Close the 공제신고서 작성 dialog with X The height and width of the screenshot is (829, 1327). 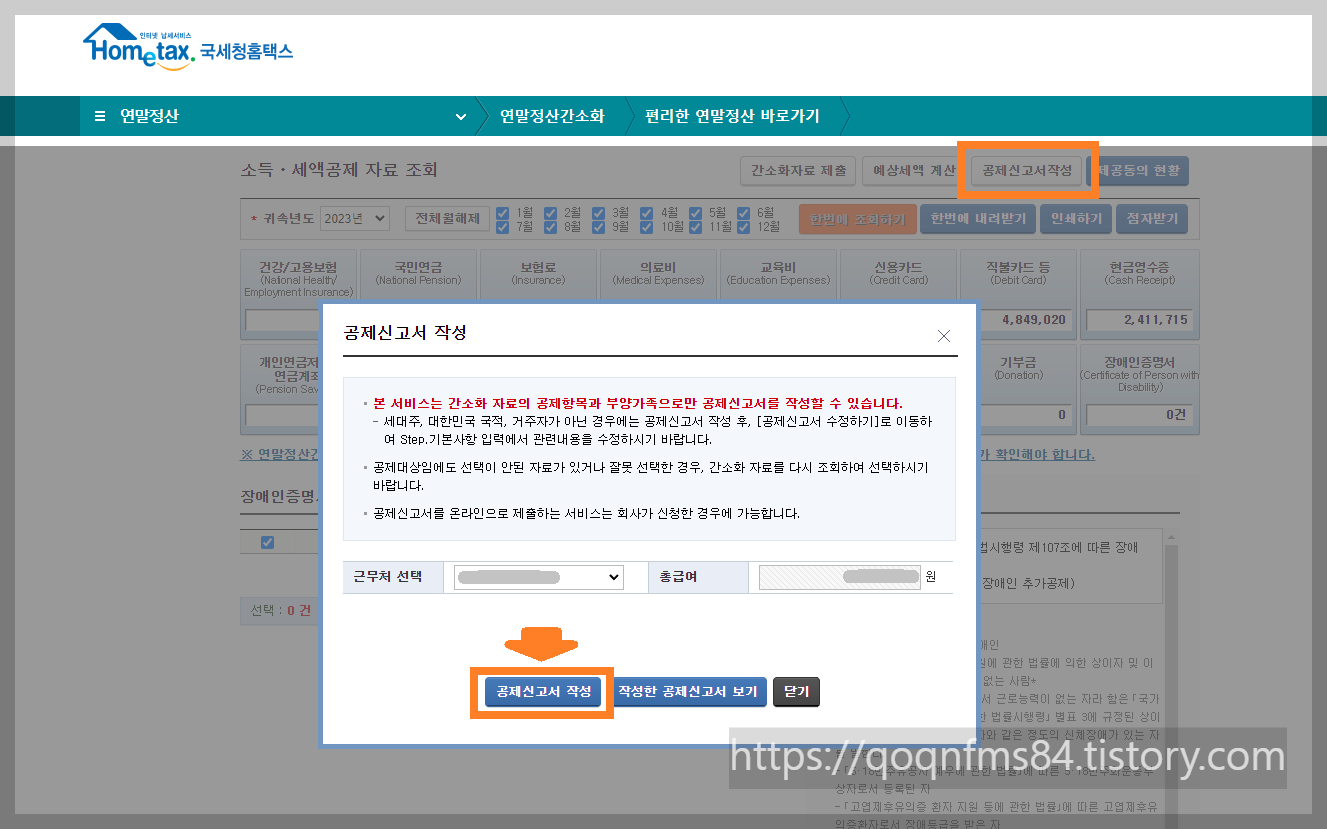pyautogui.click(x=943, y=336)
